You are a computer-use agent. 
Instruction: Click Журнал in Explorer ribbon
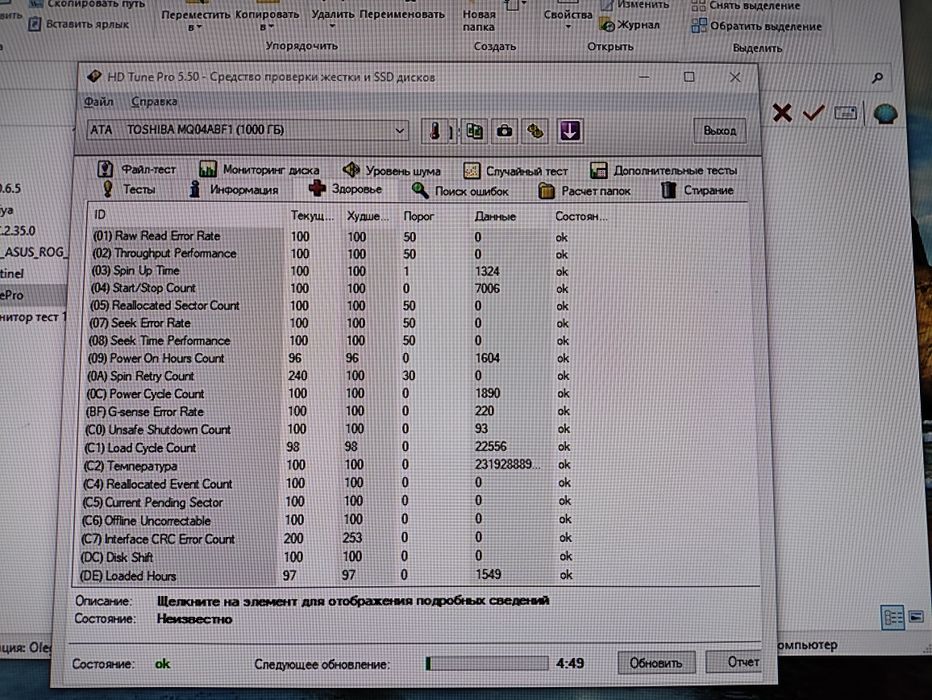pos(630,25)
